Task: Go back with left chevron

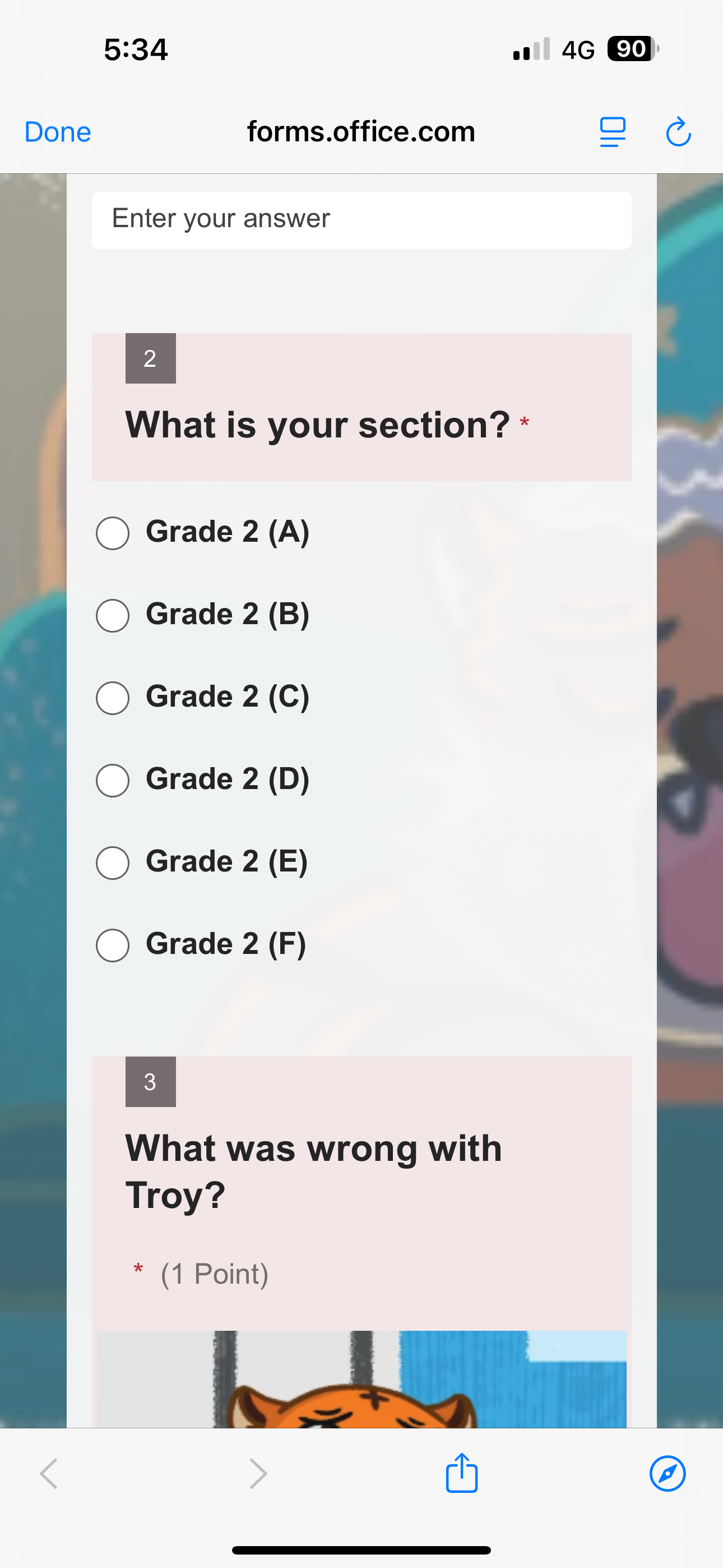Action: point(49,1474)
